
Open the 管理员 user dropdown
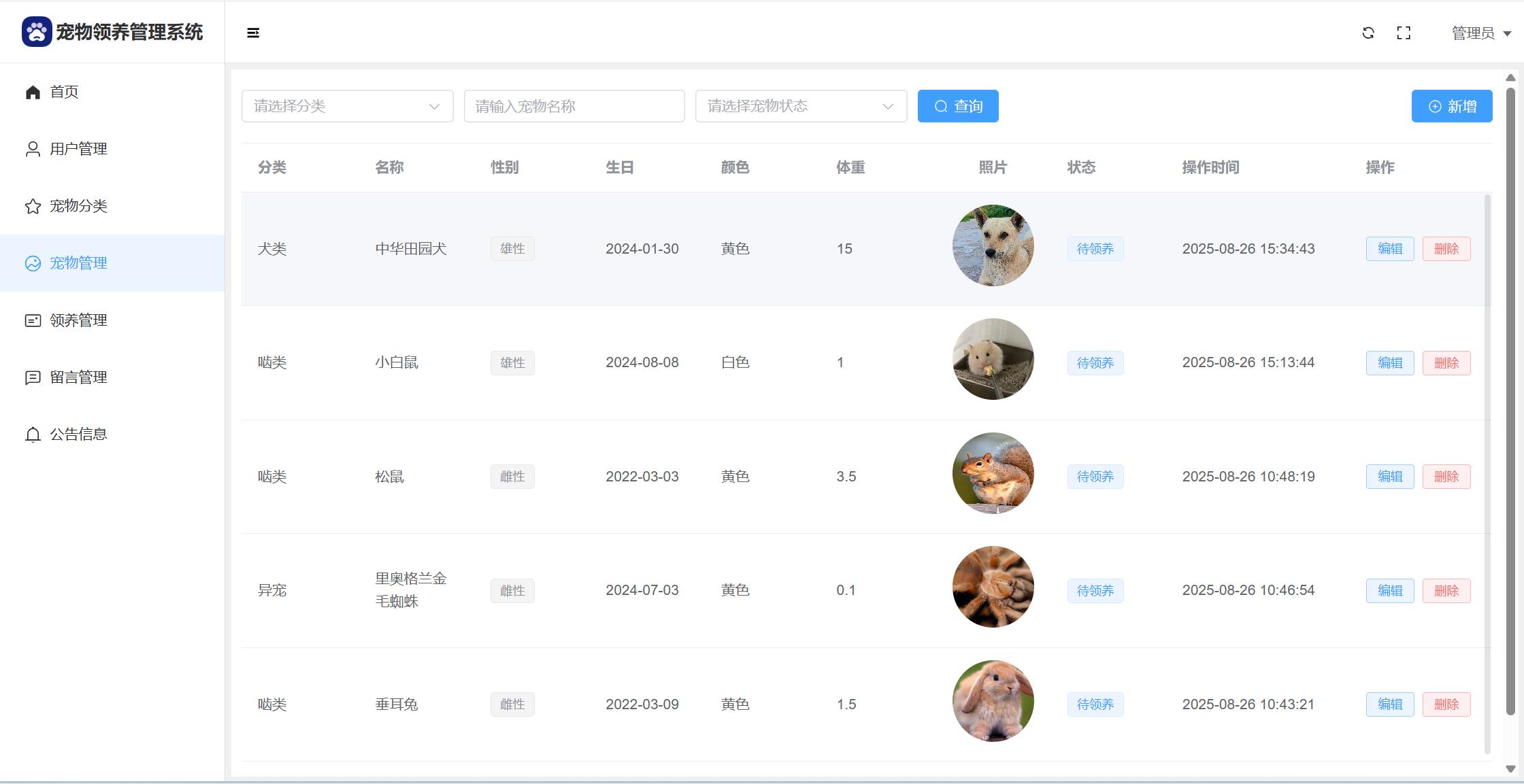click(1480, 33)
